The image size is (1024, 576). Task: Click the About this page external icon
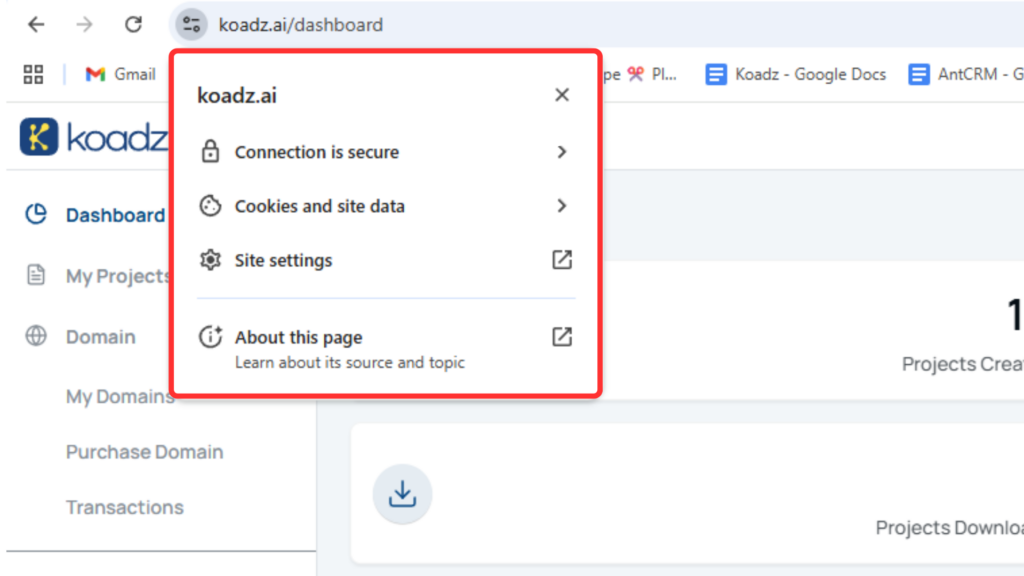click(x=562, y=337)
